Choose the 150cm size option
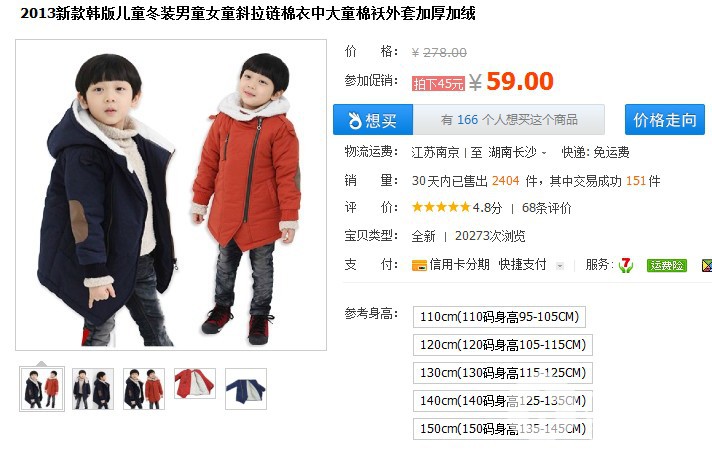 [503, 429]
